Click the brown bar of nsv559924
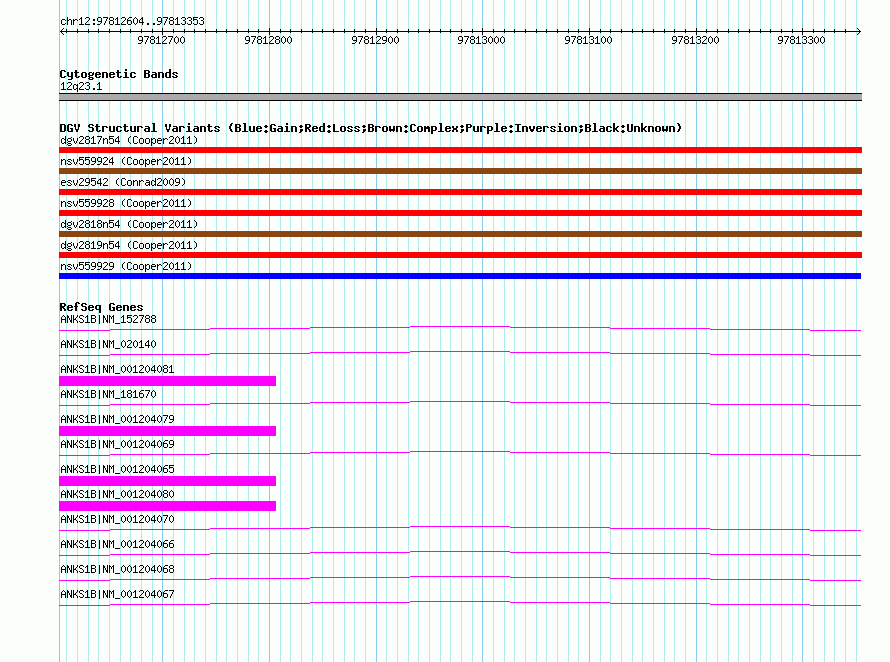Screen dimensions: 890x662 click(x=460, y=171)
